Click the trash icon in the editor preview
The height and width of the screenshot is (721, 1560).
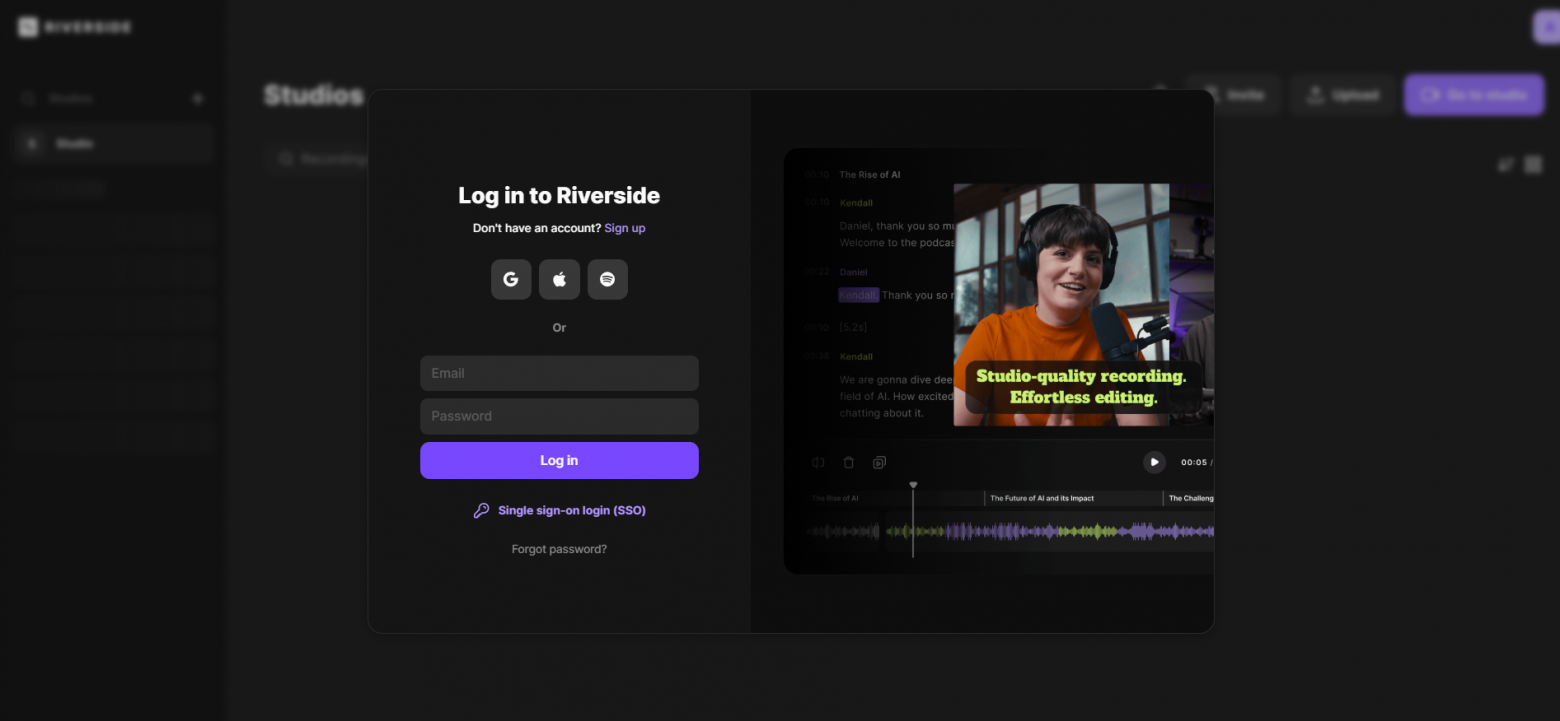pyautogui.click(x=849, y=462)
